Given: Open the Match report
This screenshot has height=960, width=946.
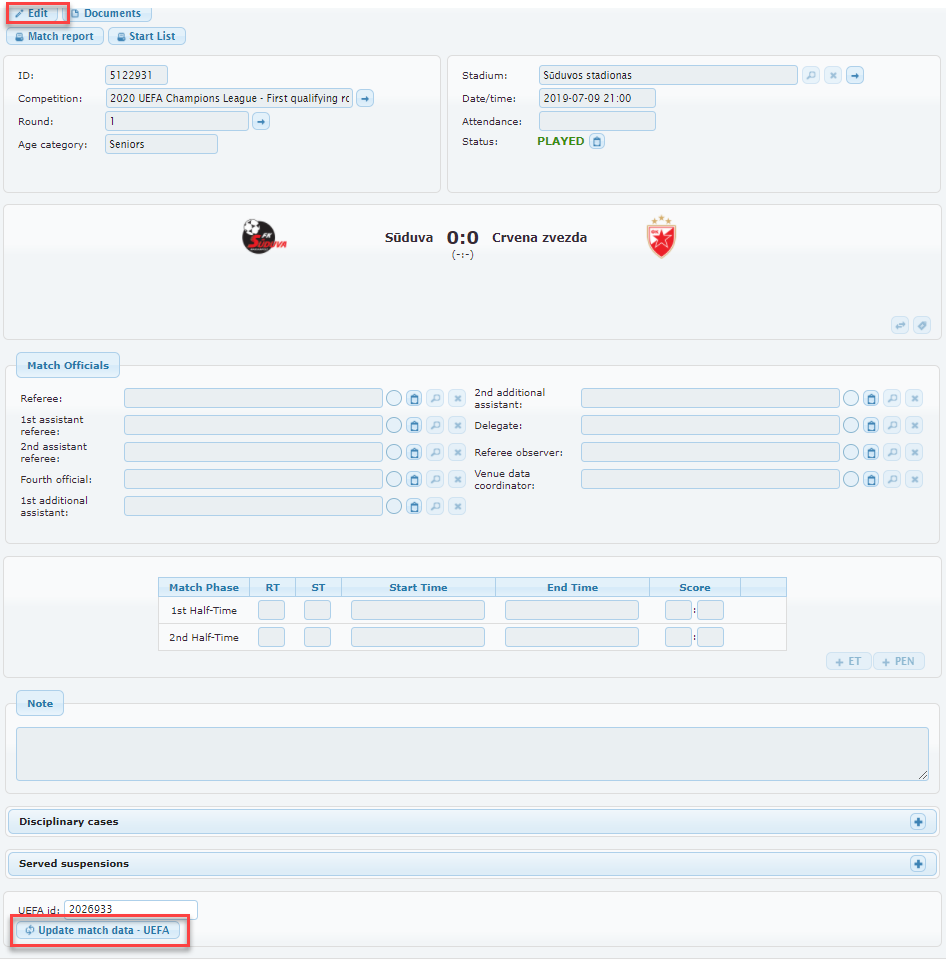Looking at the screenshot, I should 54,36.
